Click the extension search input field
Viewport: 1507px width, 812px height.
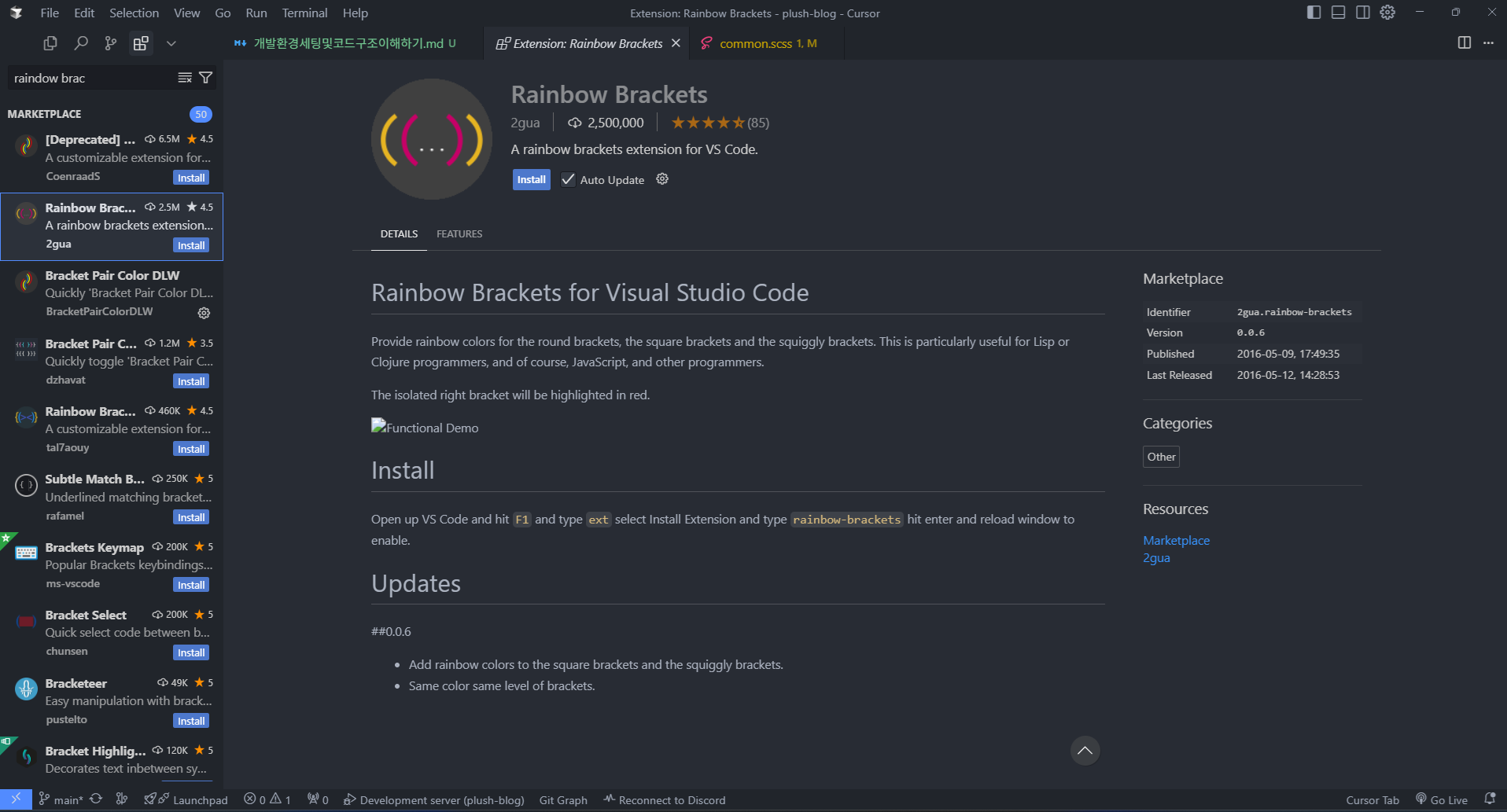(x=90, y=78)
